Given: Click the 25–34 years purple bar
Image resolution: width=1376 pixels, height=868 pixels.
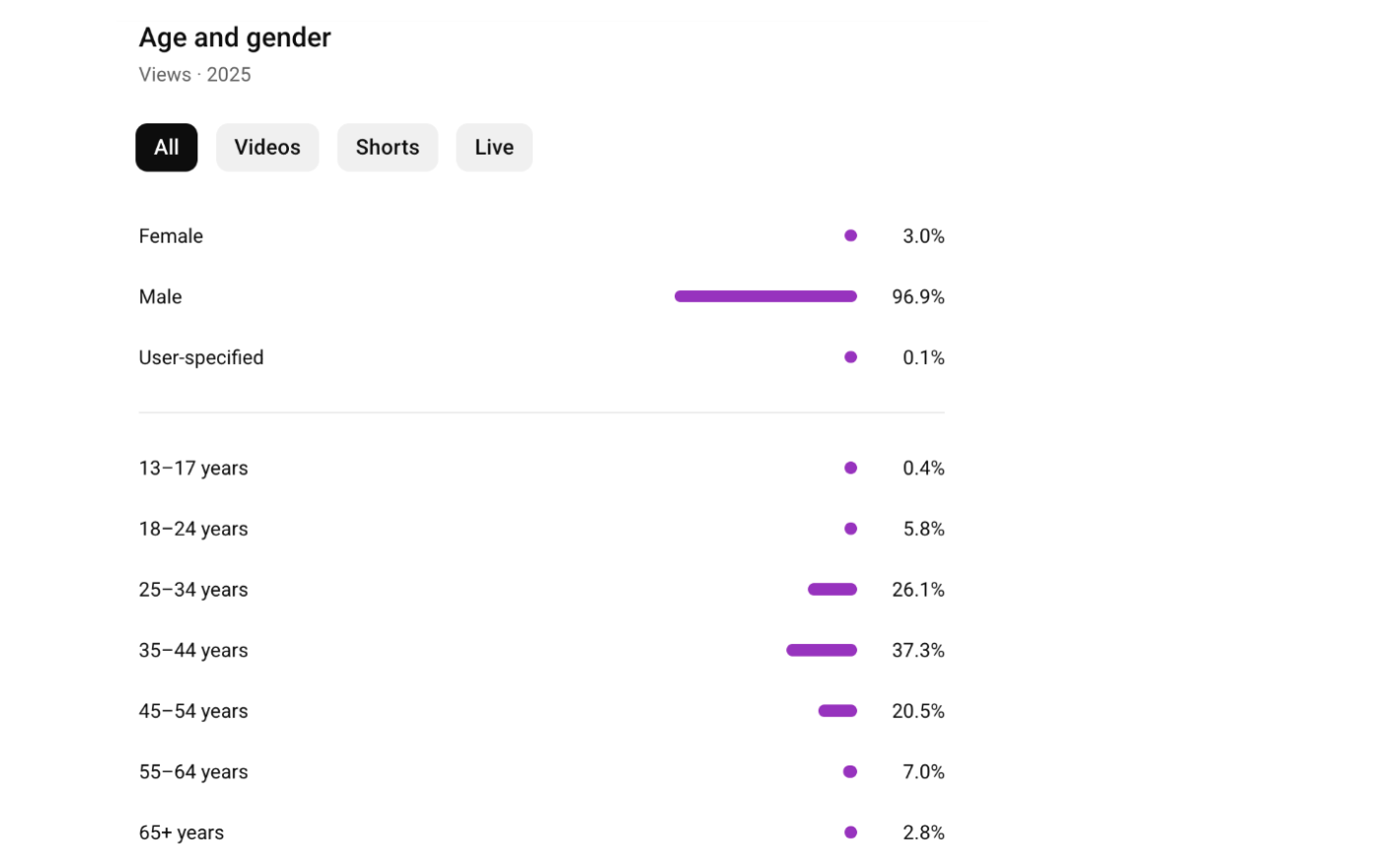Looking at the screenshot, I should (x=833, y=590).
